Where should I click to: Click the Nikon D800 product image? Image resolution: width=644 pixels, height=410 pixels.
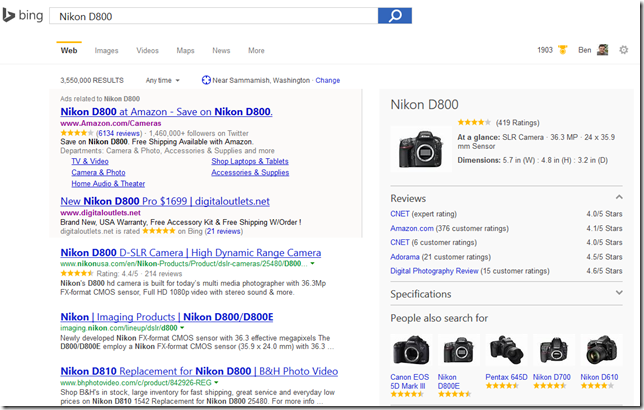click(x=421, y=148)
